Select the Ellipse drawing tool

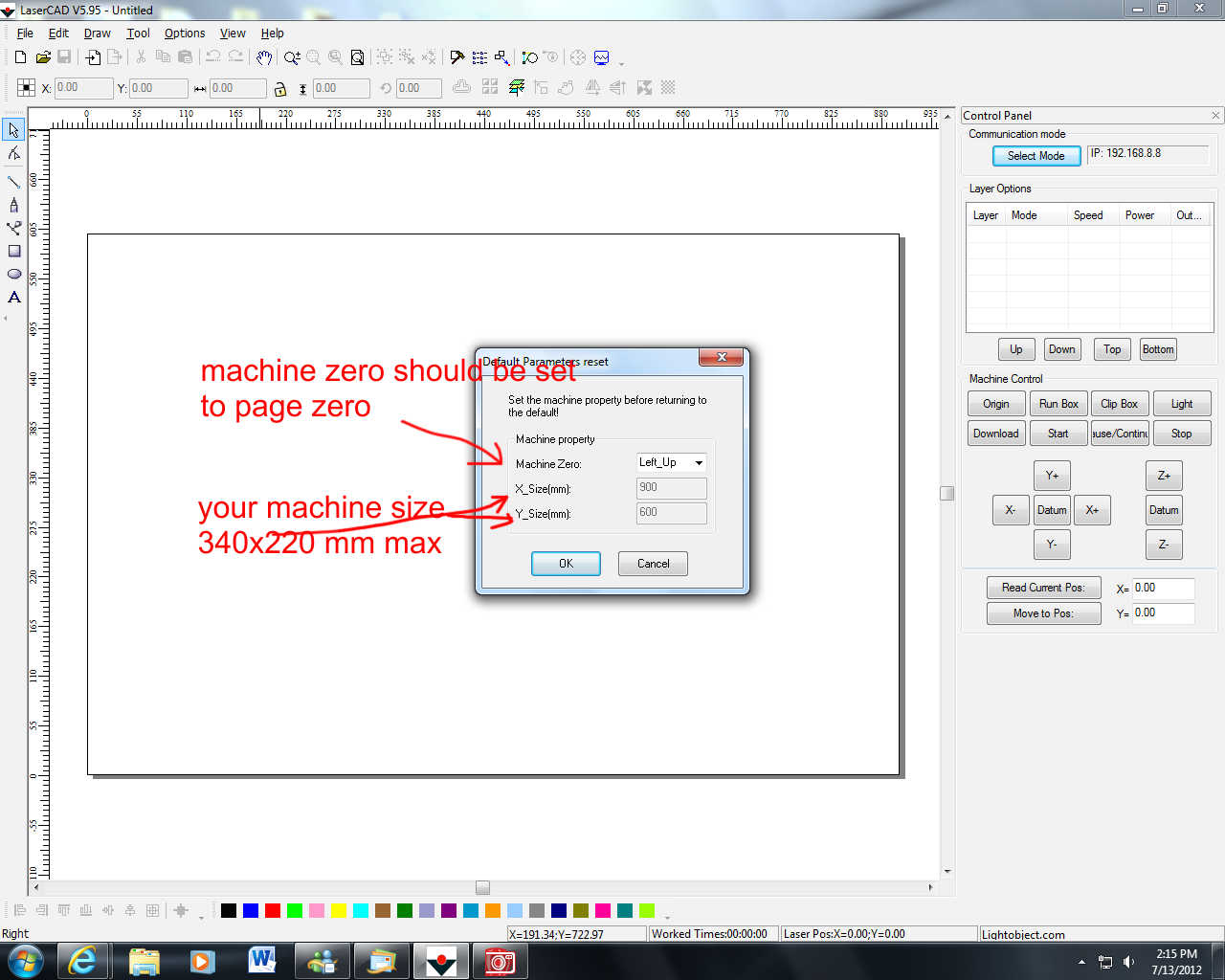(14, 274)
